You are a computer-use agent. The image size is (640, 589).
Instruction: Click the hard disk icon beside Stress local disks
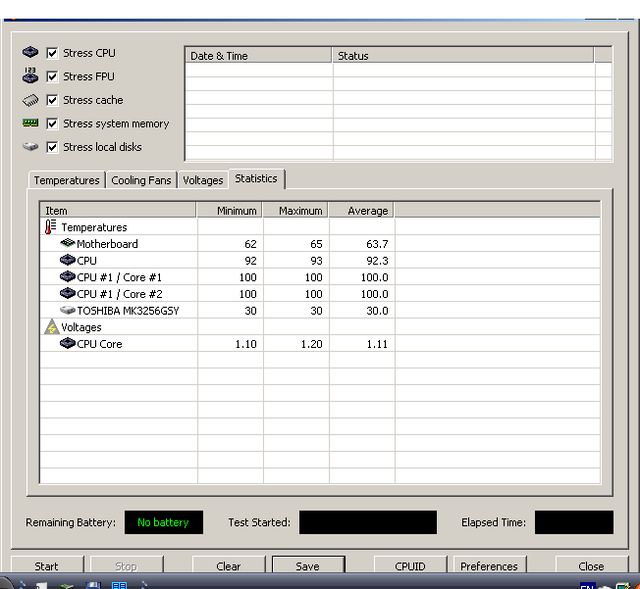(30, 147)
